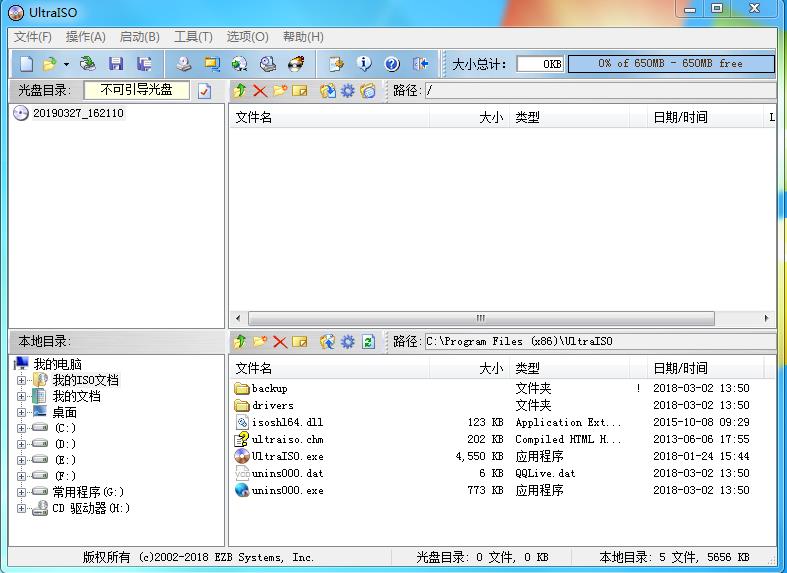Create new folder in local pane toolbar
The image size is (787, 573).
pyautogui.click(x=260, y=342)
